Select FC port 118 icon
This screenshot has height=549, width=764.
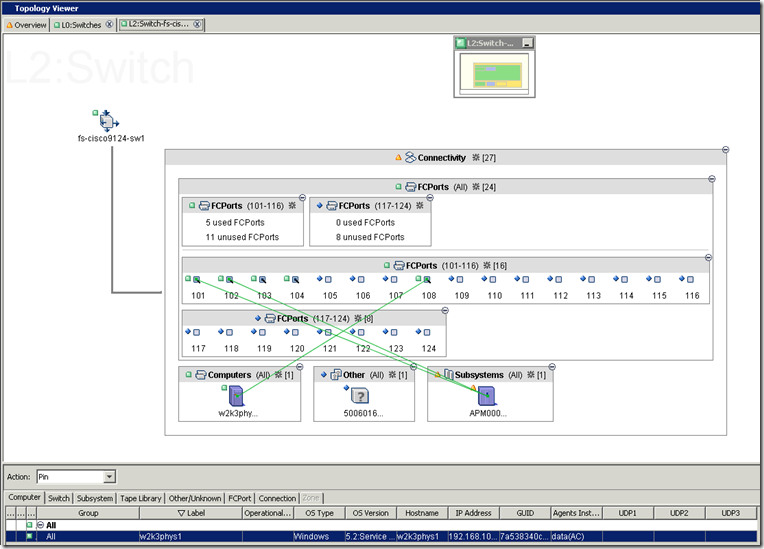(229, 333)
